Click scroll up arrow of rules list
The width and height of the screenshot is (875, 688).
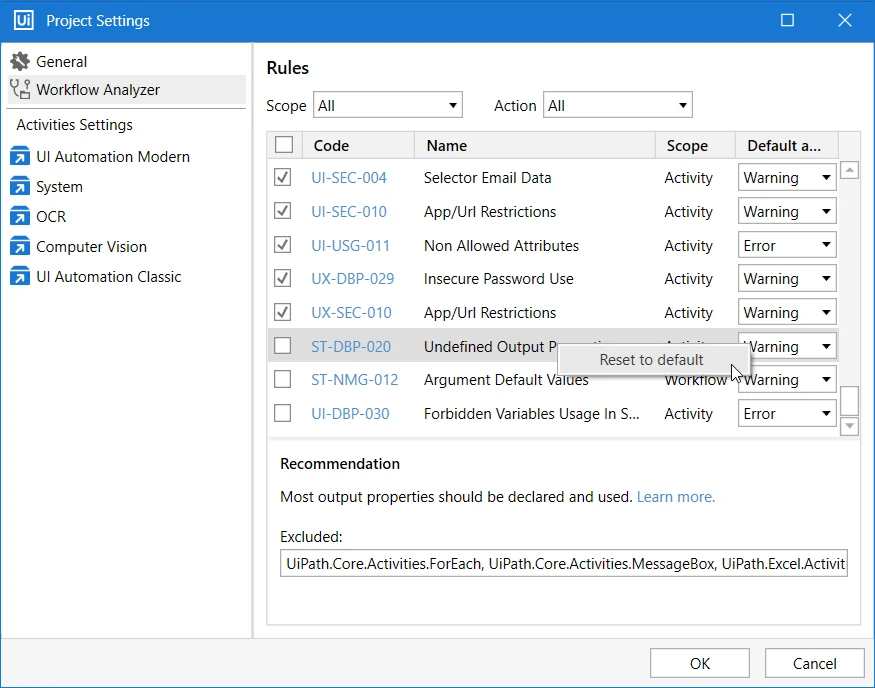[849, 170]
